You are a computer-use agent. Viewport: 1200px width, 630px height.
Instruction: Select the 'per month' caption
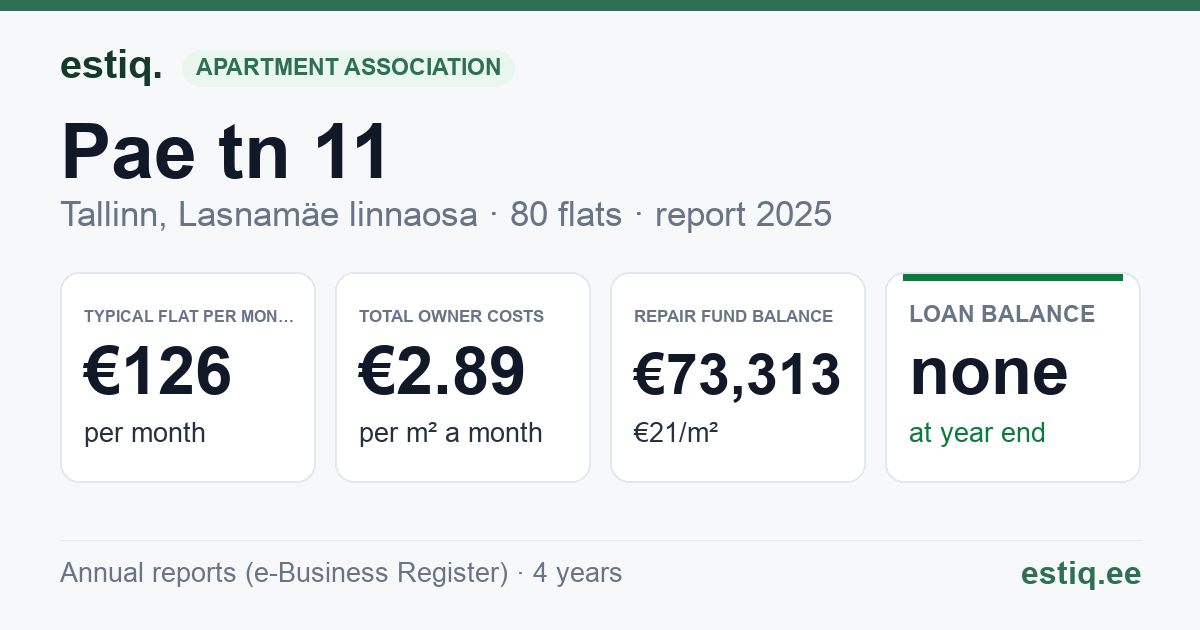(145, 433)
